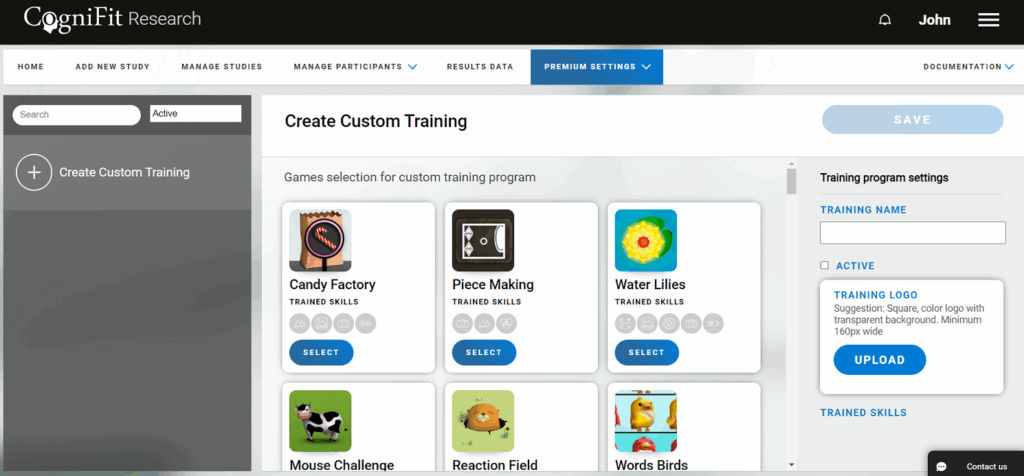Click the Training Name input field
1024x476 pixels.
tap(912, 233)
